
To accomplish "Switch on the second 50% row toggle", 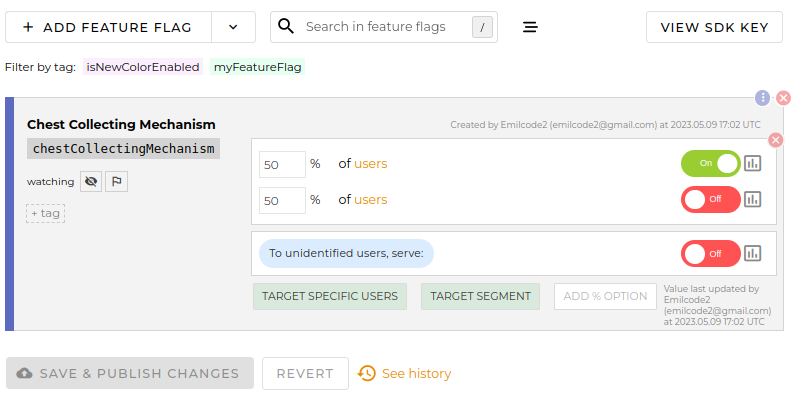I will 710,199.
